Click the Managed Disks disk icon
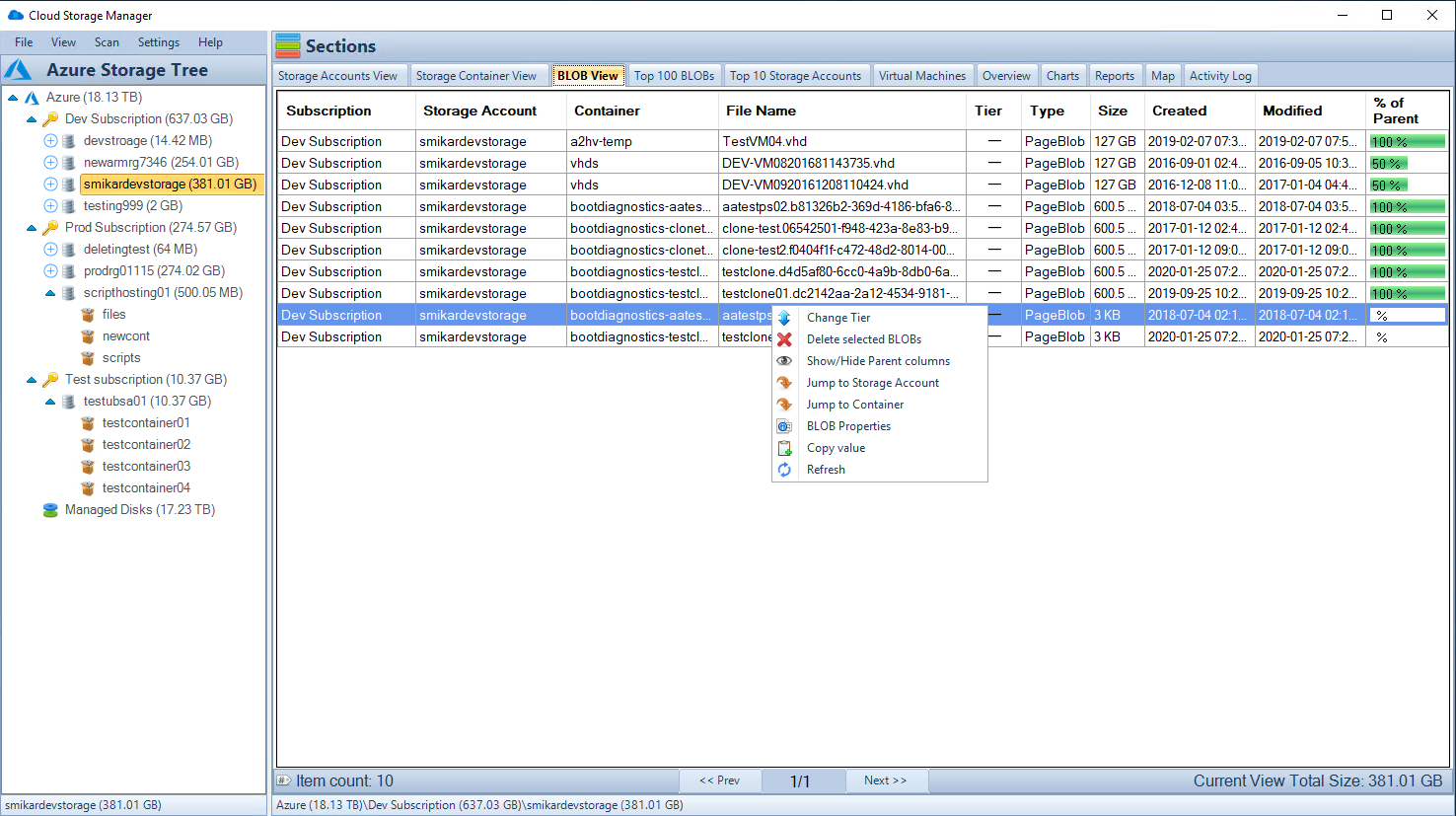1456x816 pixels. (50, 510)
